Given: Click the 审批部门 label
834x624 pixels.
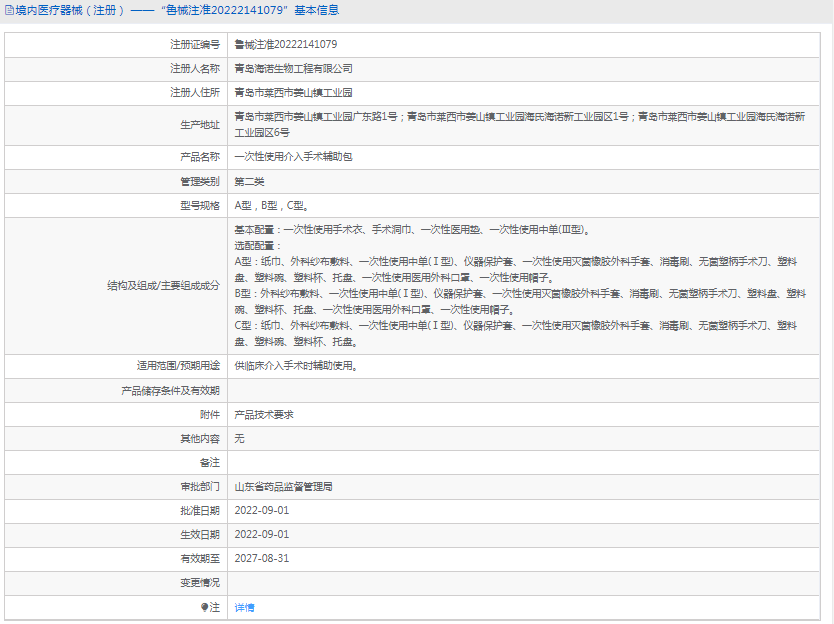Looking at the screenshot, I should pos(200,487).
